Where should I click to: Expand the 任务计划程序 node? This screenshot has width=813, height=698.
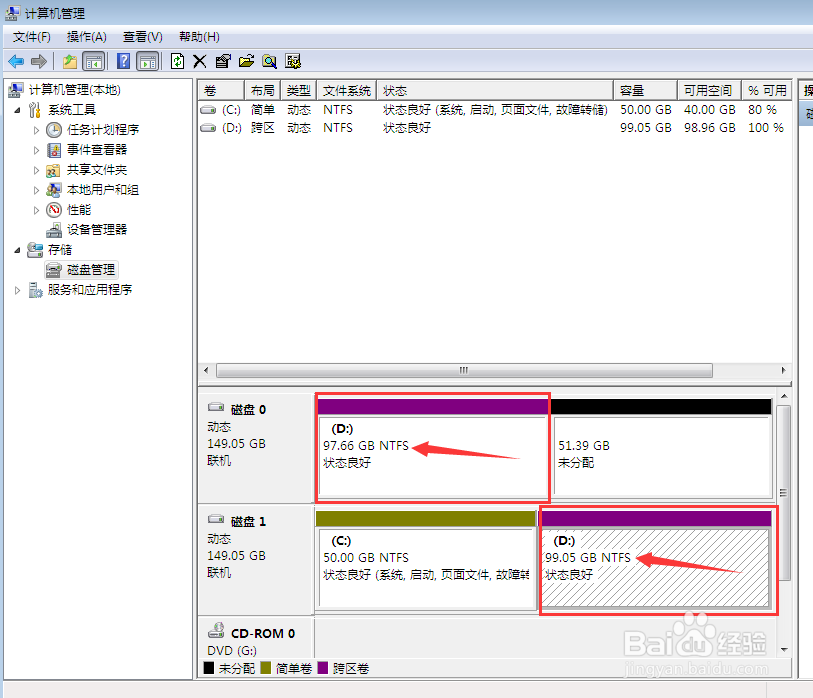pos(36,130)
